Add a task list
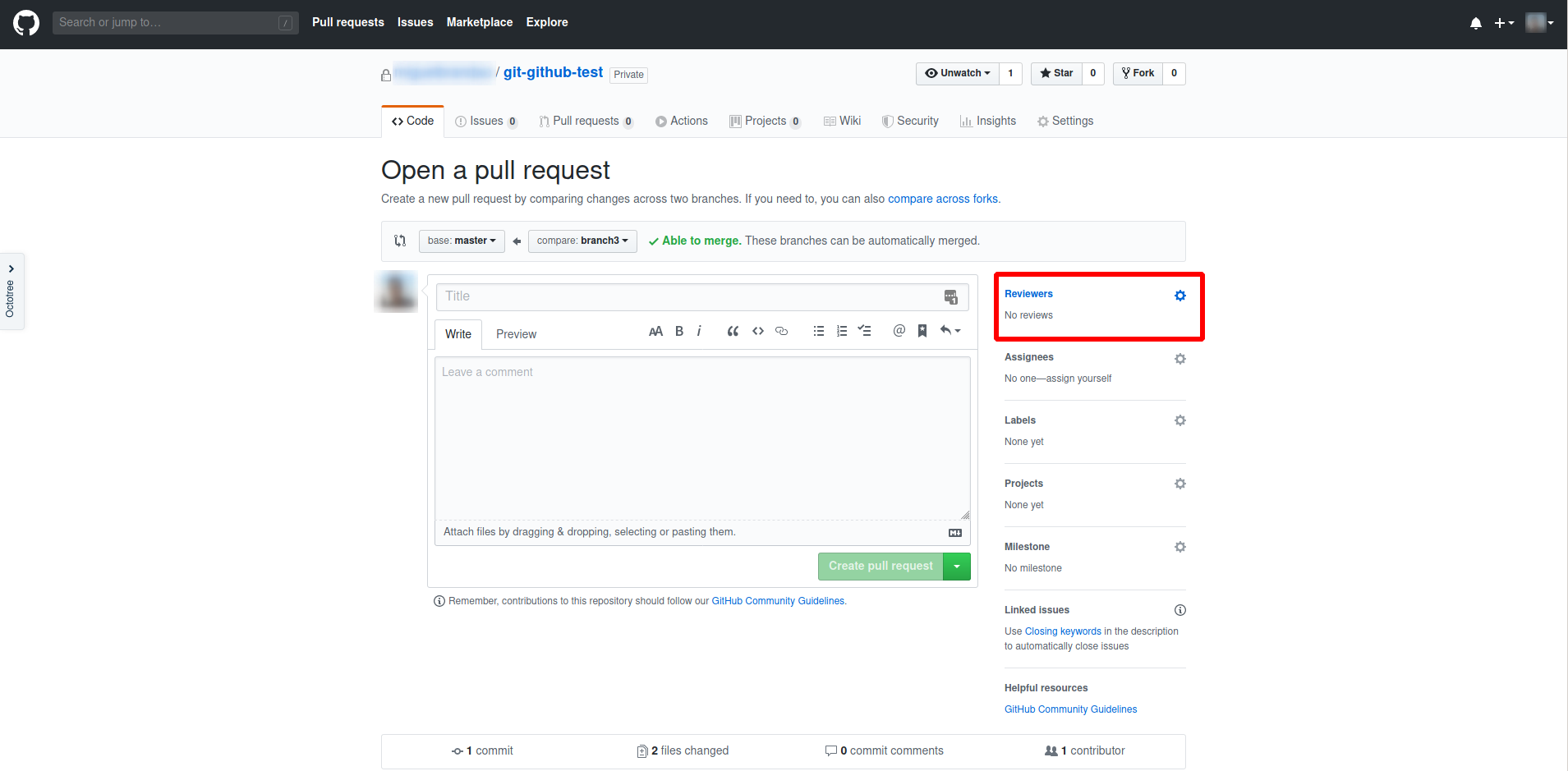1568x771 pixels. click(865, 330)
